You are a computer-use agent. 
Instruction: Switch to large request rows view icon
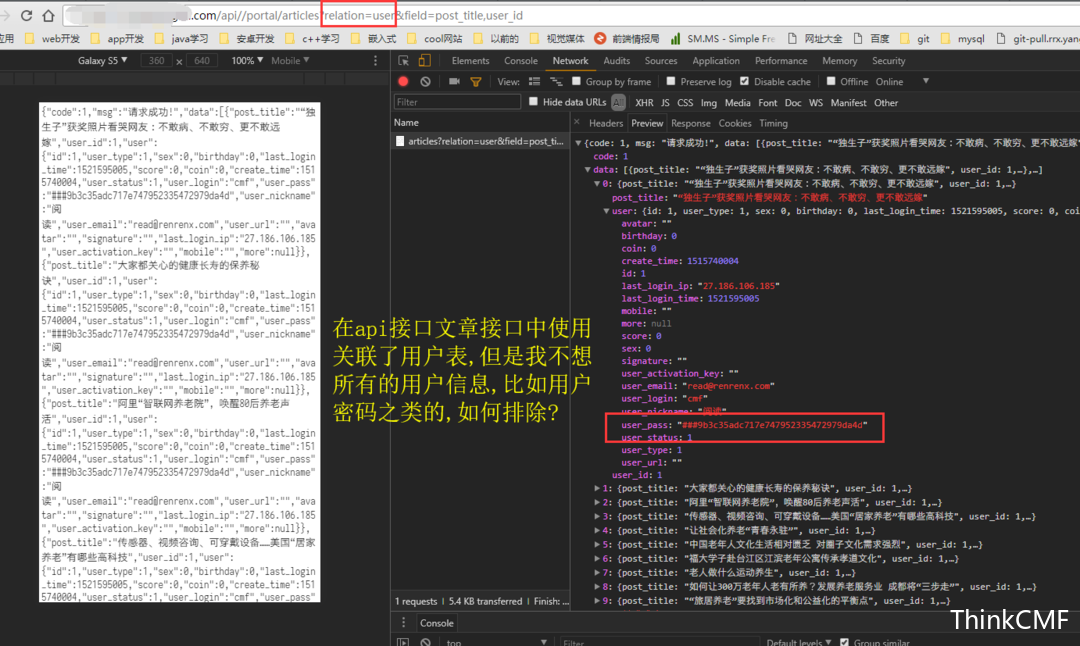[x=534, y=81]
